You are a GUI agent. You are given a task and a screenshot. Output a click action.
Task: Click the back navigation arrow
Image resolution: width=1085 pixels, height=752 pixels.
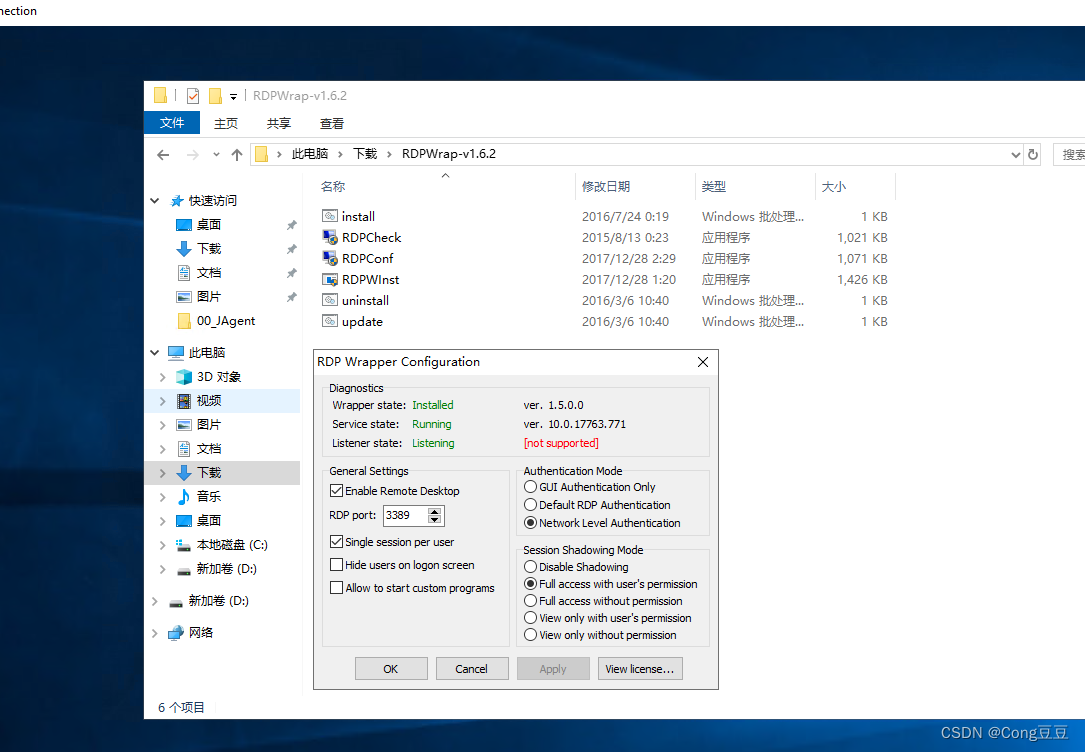pos(163,154)
